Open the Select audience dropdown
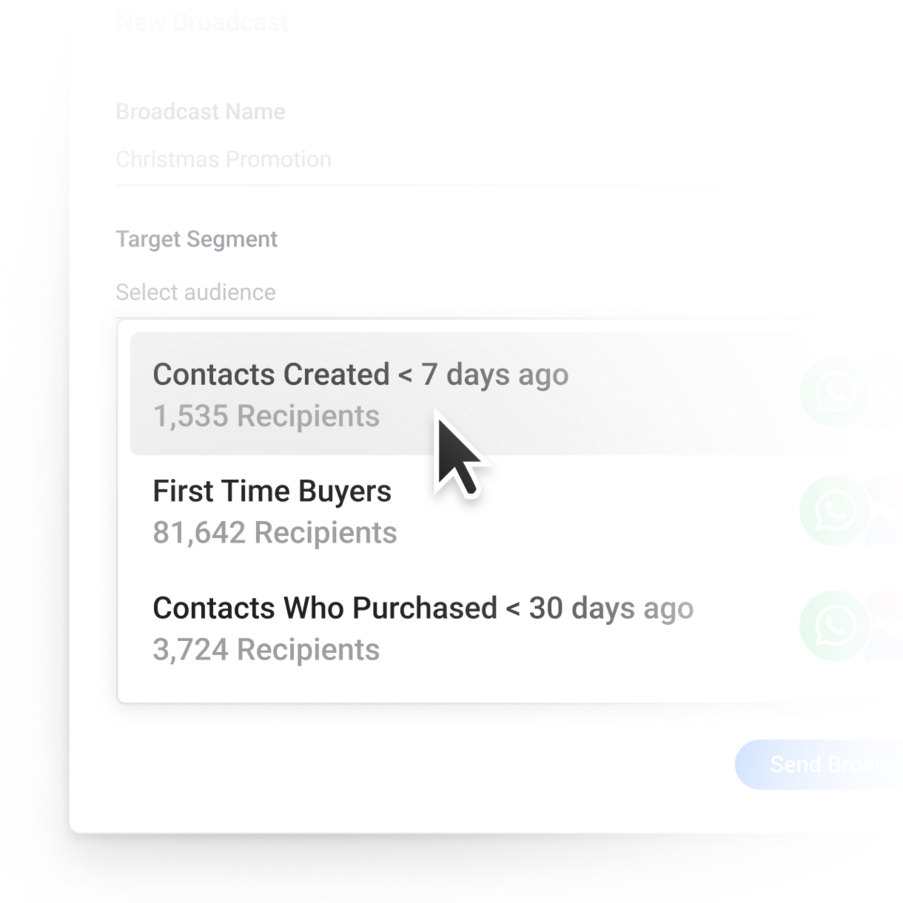 coord(509,293)
